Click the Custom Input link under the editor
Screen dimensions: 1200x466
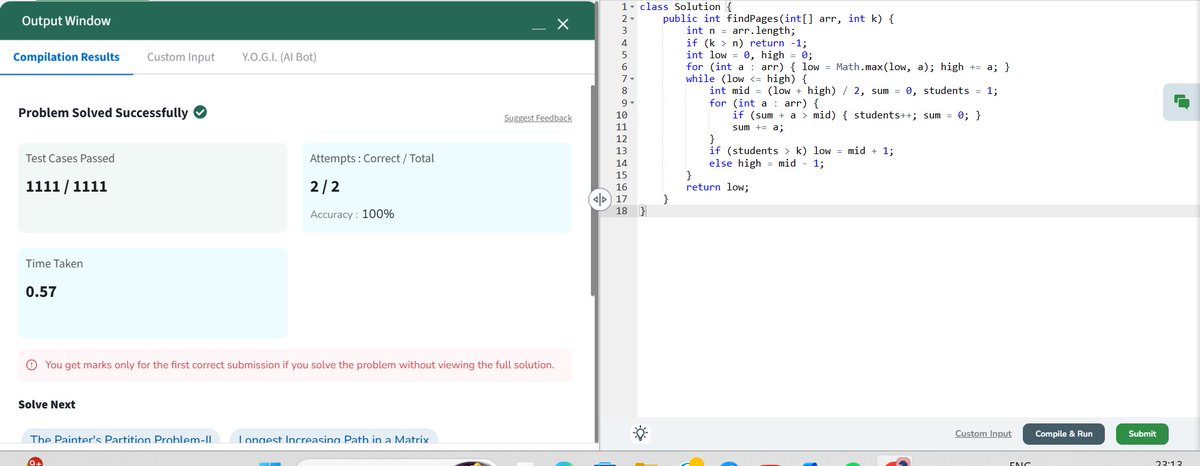(983, 434)
